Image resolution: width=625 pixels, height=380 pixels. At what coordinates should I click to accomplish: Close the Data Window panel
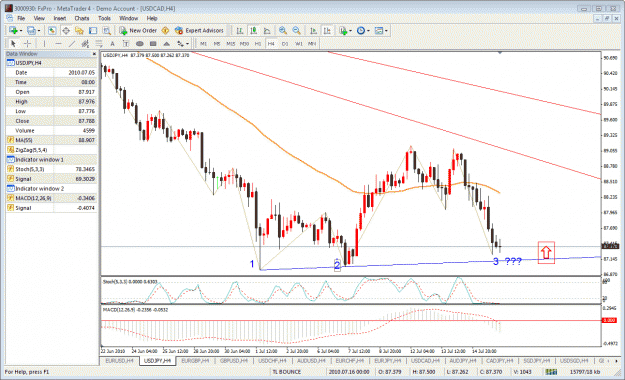94,54
